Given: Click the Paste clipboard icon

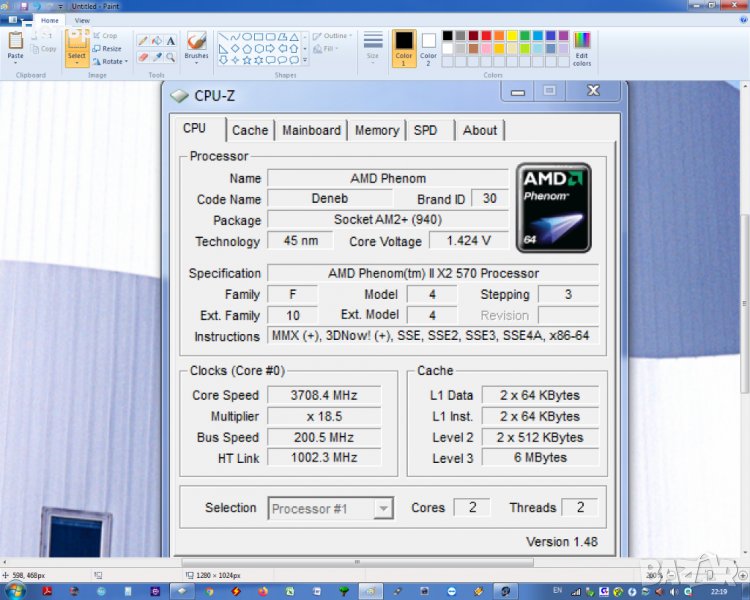Looking at the screenshot, I should (x=15, y=45).
